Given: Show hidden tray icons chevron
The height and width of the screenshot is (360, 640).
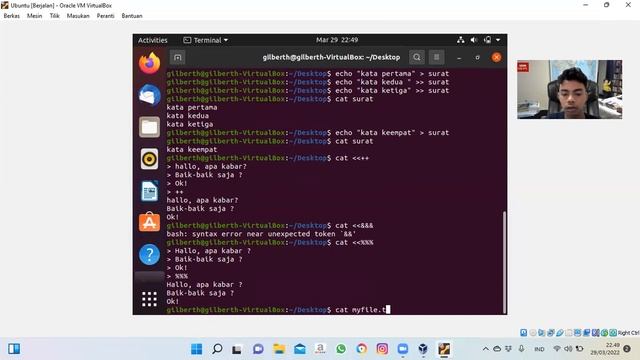Looking at the screenshot, I should click(485, 349).
